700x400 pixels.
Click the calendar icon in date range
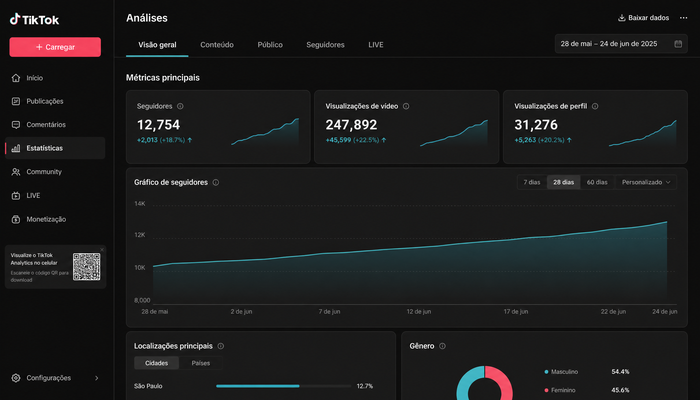678,44
